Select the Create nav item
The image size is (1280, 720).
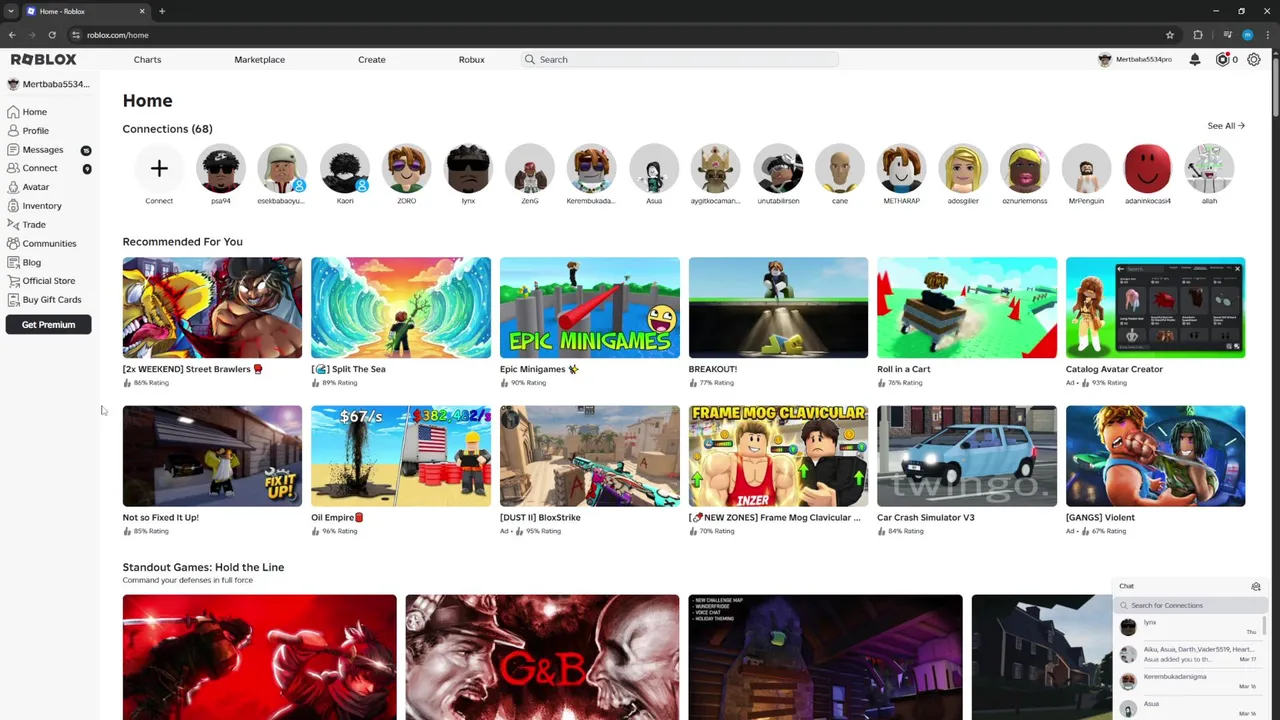[372, 60]
